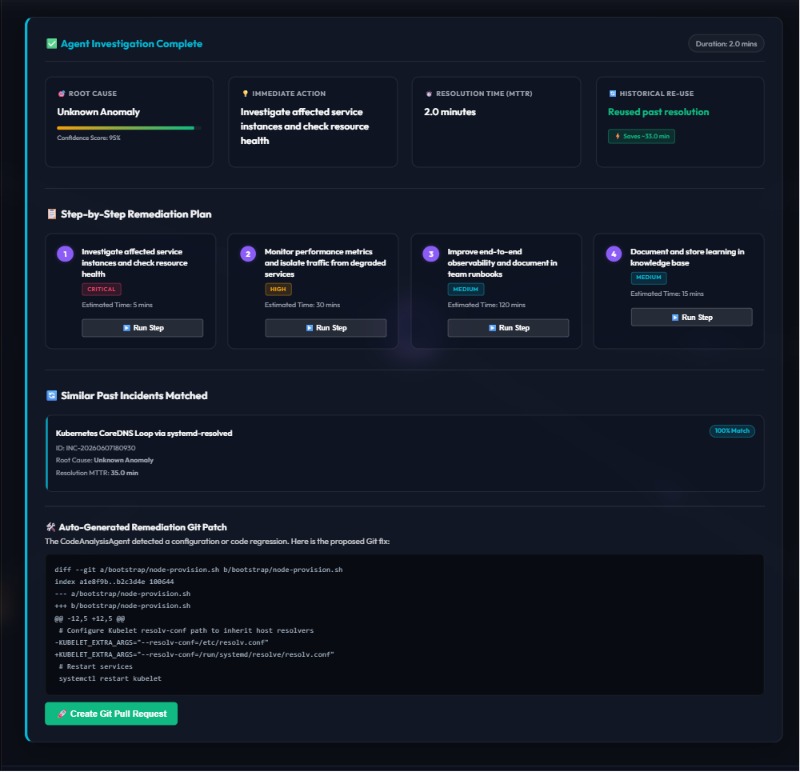
Task: Click the Reused past resolution text
Action: [x=658, y=112]
